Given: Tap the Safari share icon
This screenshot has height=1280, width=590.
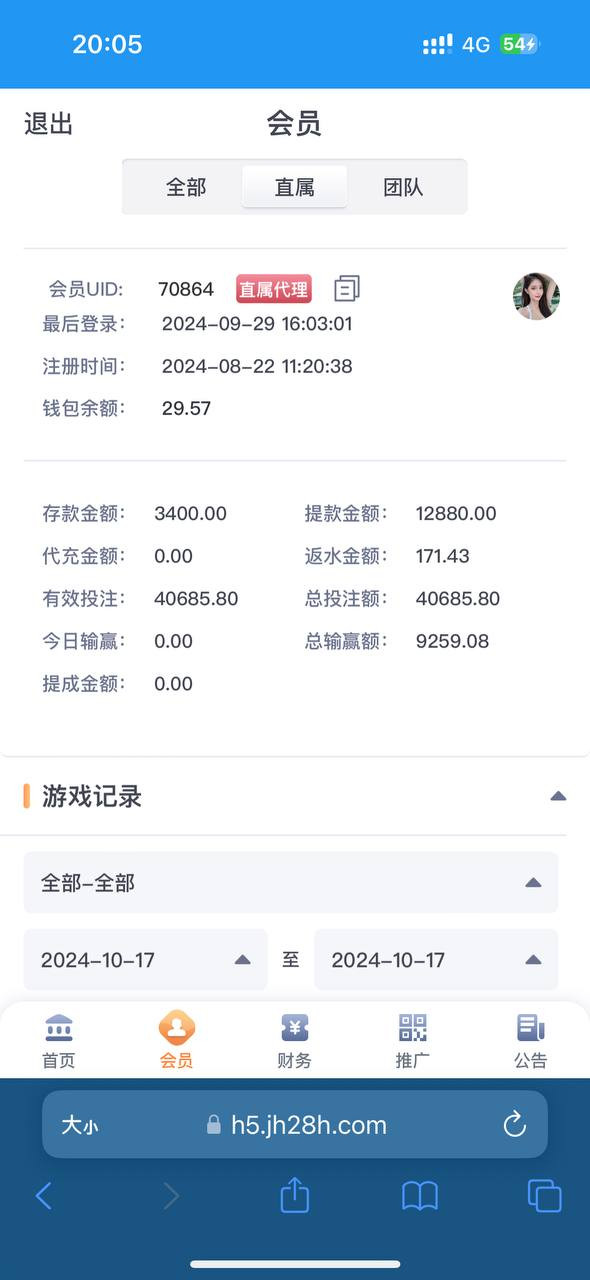Looking at the screenshot, I should [295, 1194].
